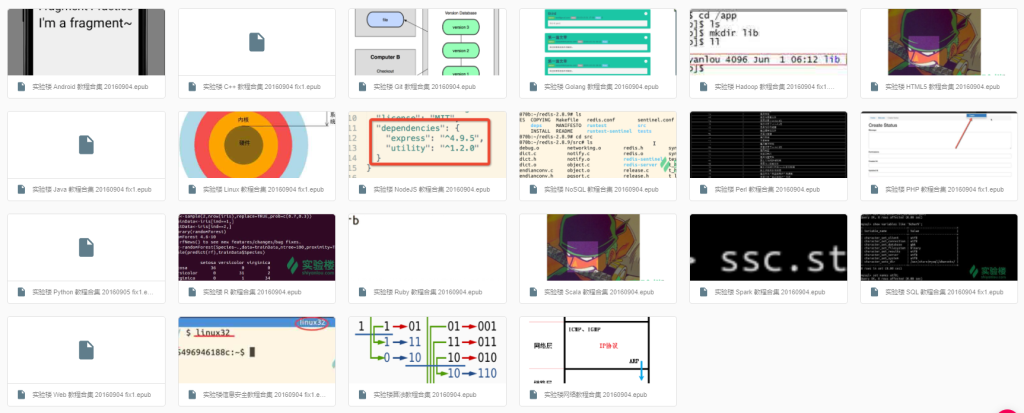
Task: Click file icon beside NodeJS 教程合集 epub
Action: click(362, 189)
